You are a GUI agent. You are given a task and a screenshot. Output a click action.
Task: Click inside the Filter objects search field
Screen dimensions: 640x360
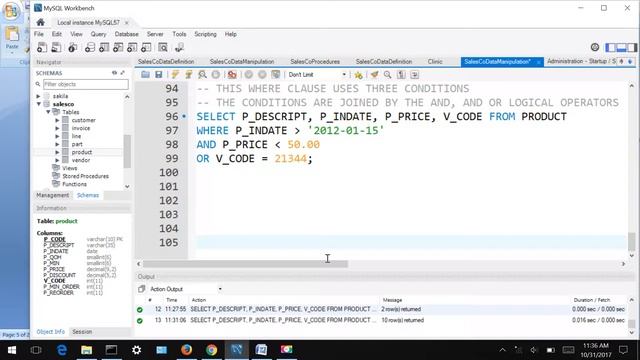[85, 84]
